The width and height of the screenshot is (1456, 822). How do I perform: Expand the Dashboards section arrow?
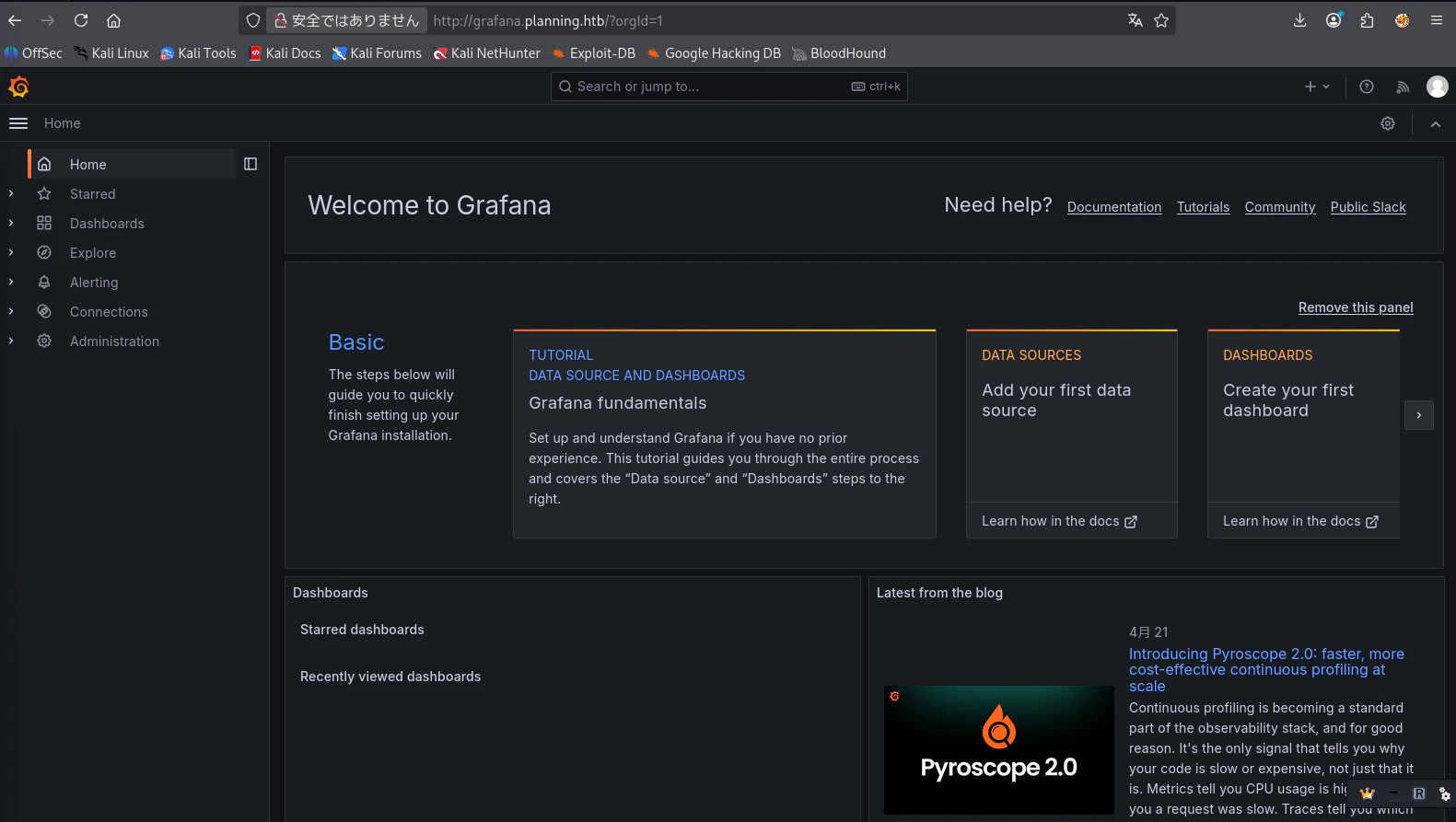tap(11, 223)
